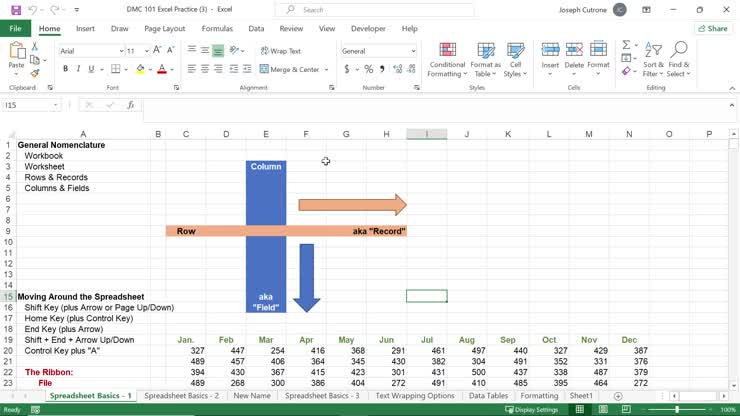Click Merge & Center button
740x416 pixels.
290,69
